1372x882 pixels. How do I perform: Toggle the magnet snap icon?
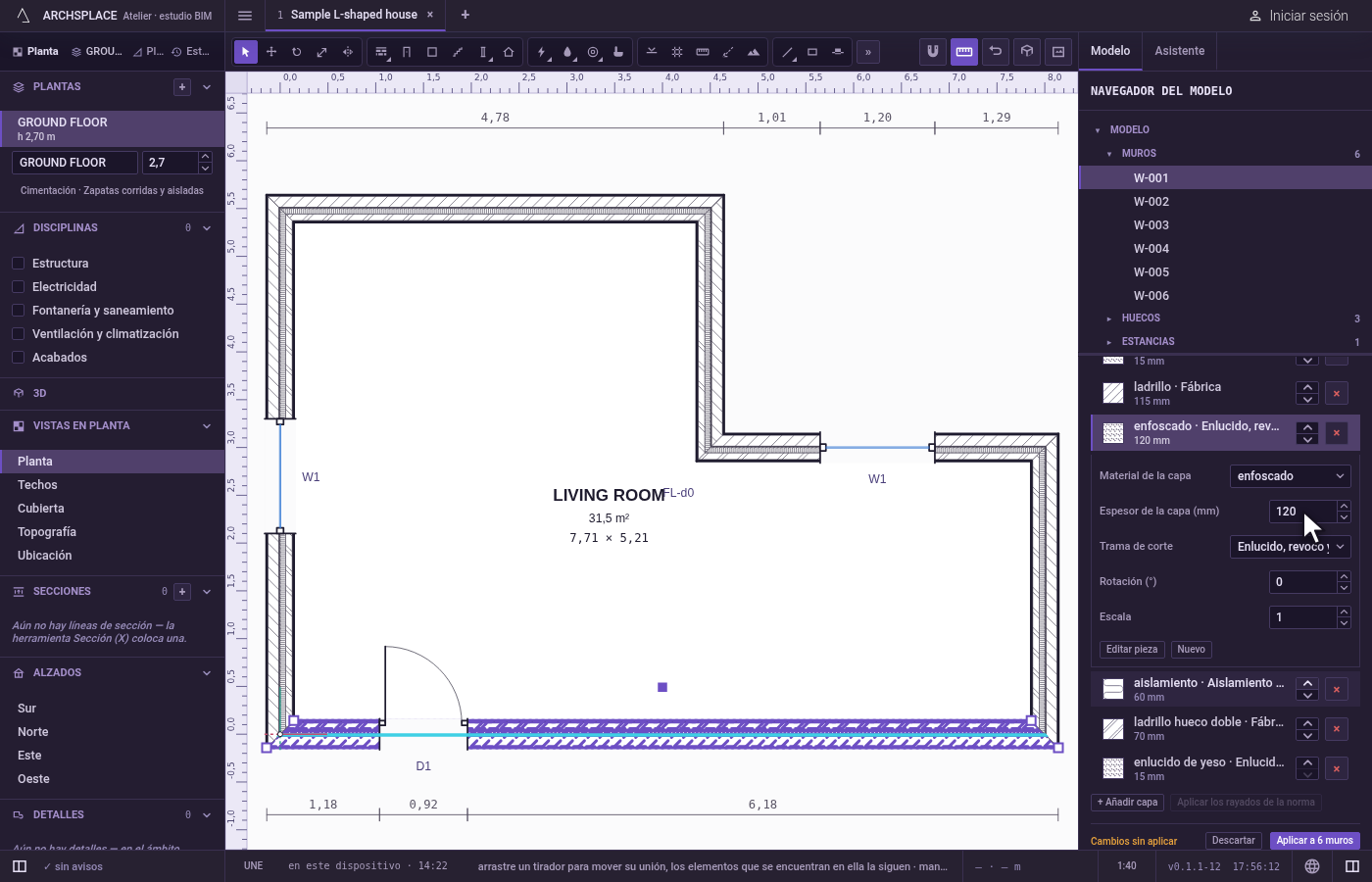933,51
